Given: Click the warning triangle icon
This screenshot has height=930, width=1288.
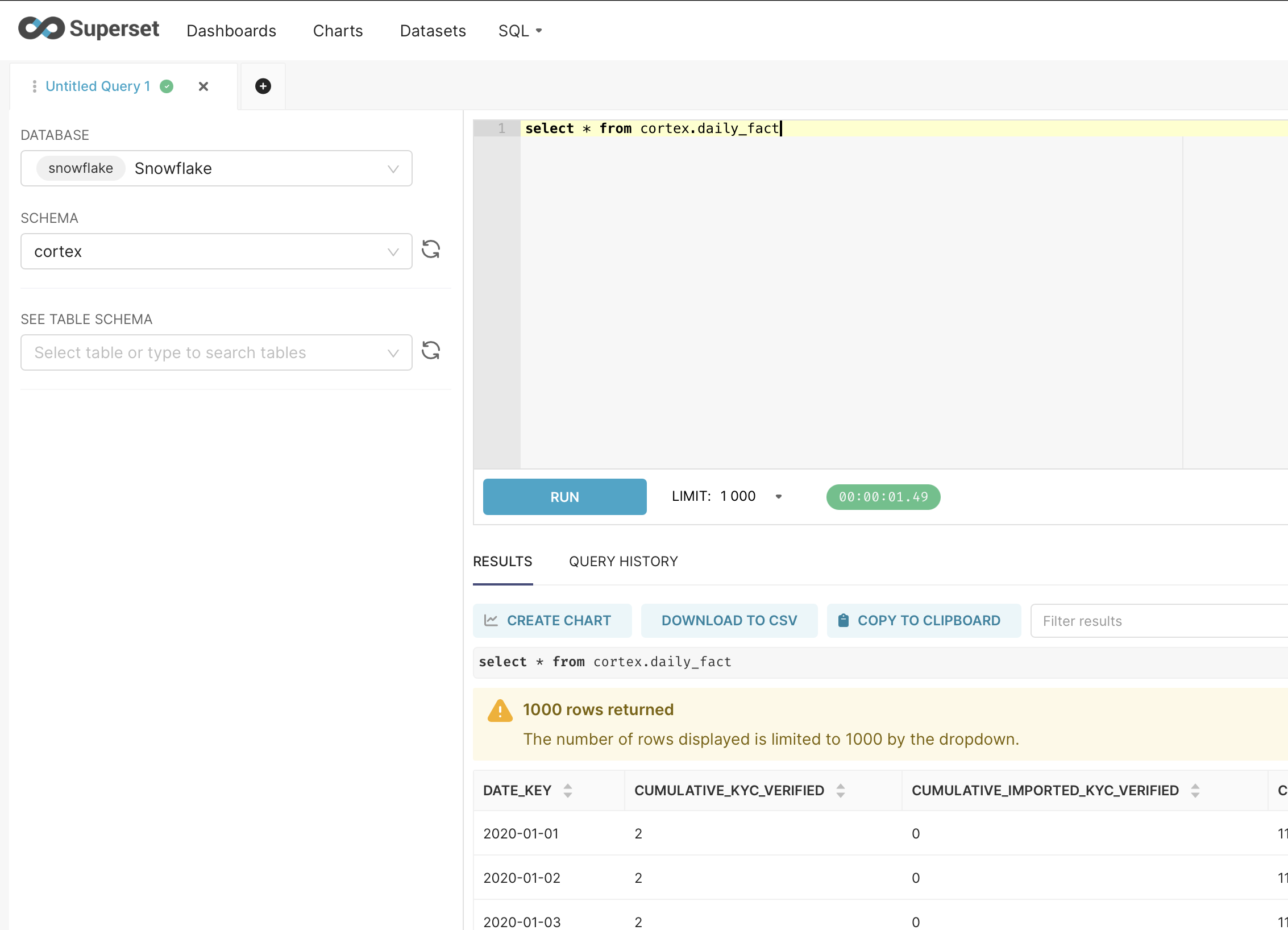Looking at the screenshot, I should (x=500, y=711).
